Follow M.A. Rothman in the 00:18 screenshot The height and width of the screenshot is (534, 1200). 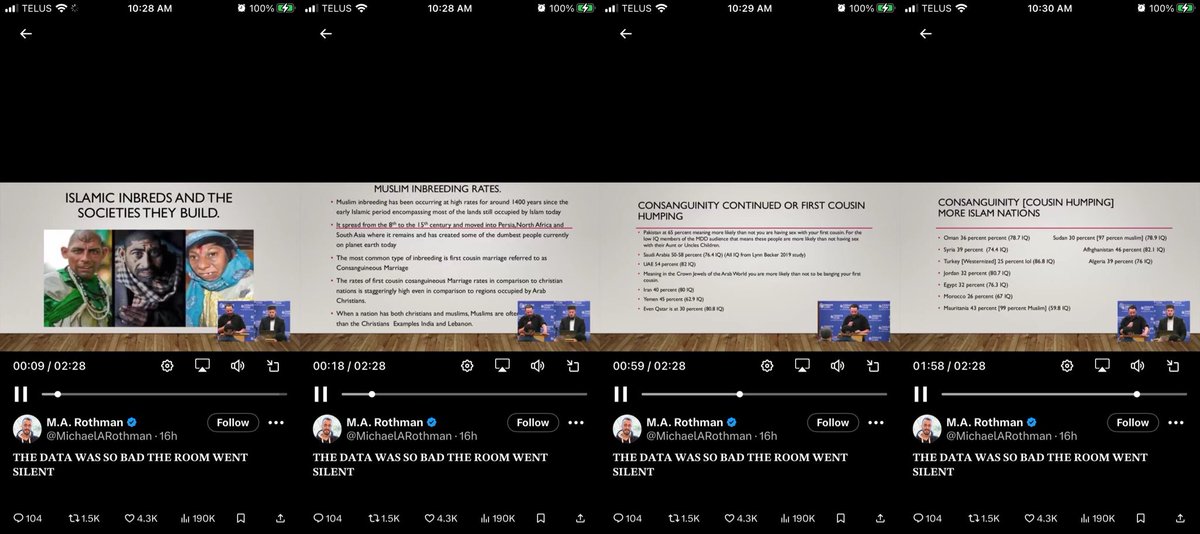(533, 422)
